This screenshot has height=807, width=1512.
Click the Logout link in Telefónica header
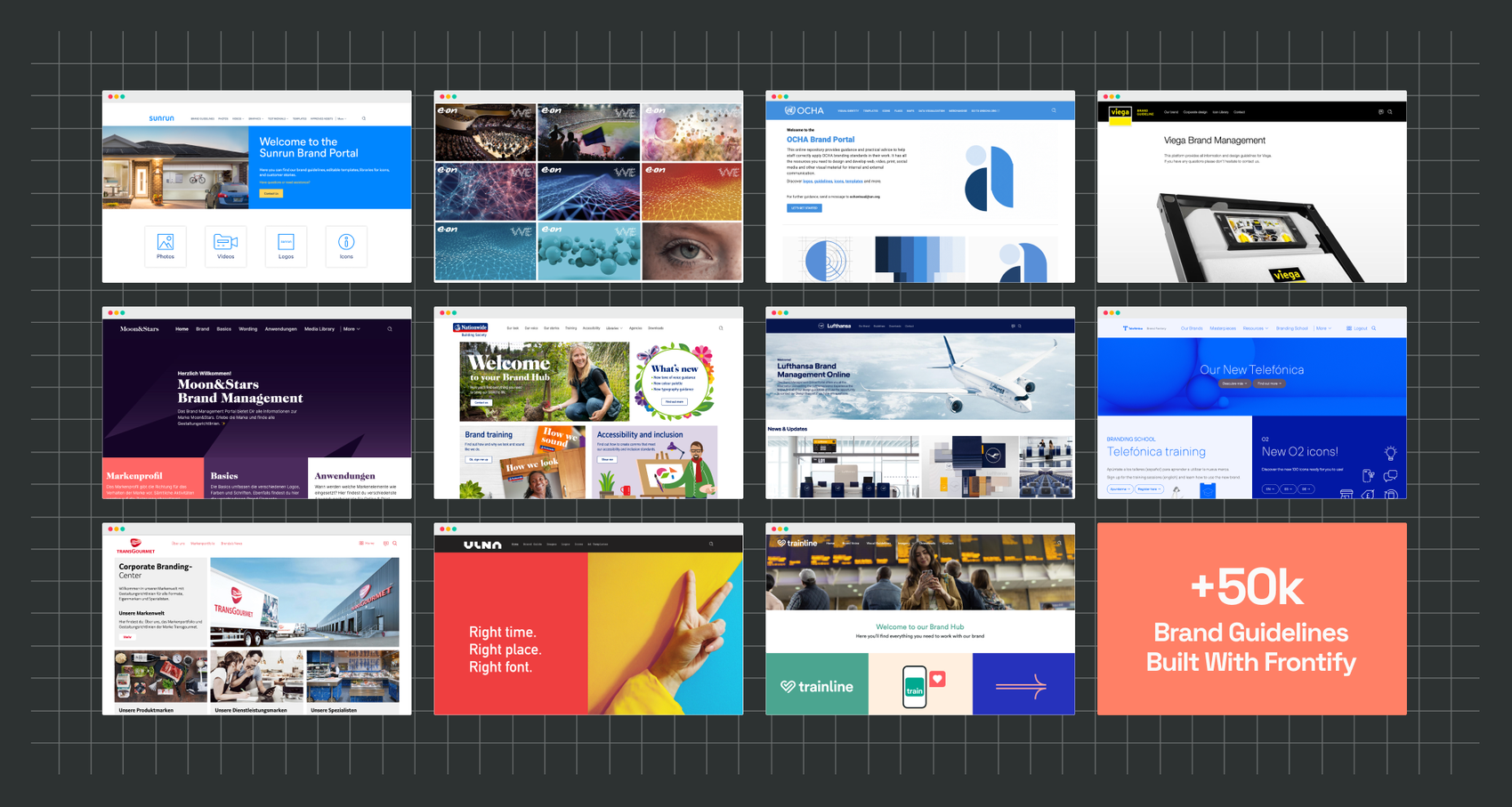pyautogui.click(x=1361, y=328)
